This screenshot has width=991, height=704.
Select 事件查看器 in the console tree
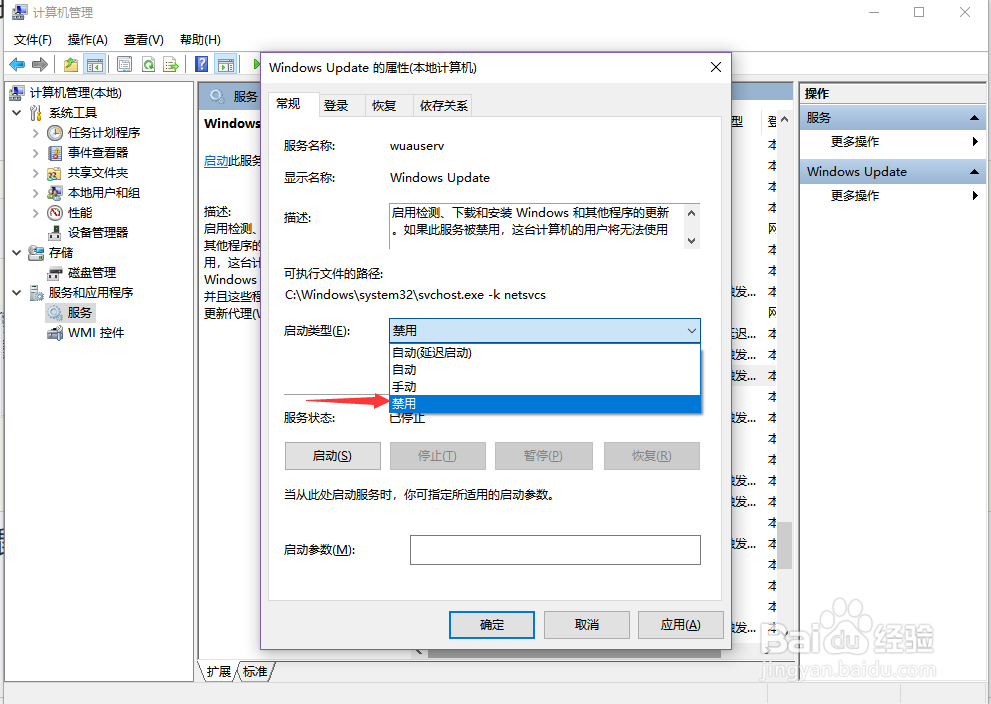[100, 152]
